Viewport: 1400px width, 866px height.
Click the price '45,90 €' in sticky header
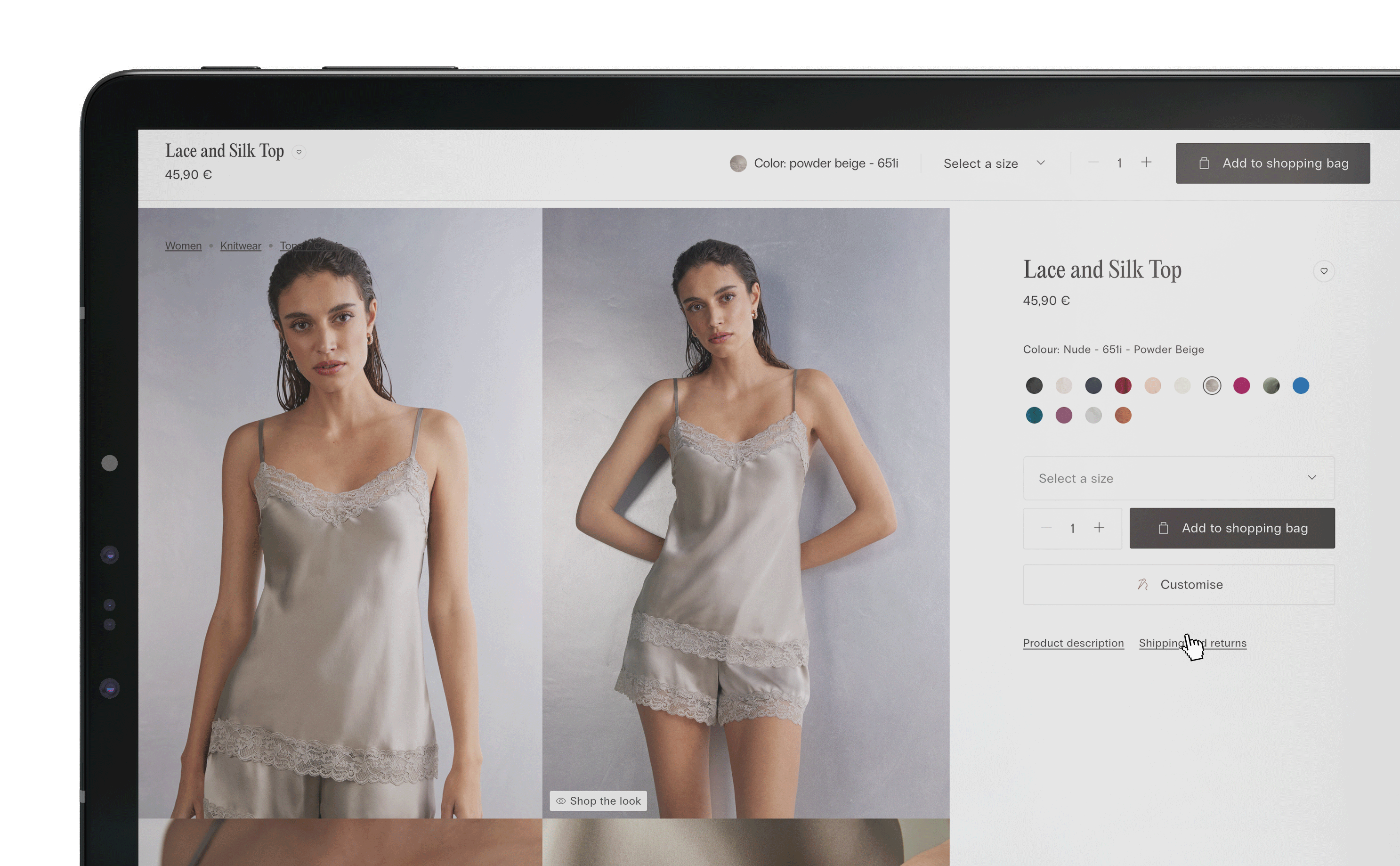point(188,175)
